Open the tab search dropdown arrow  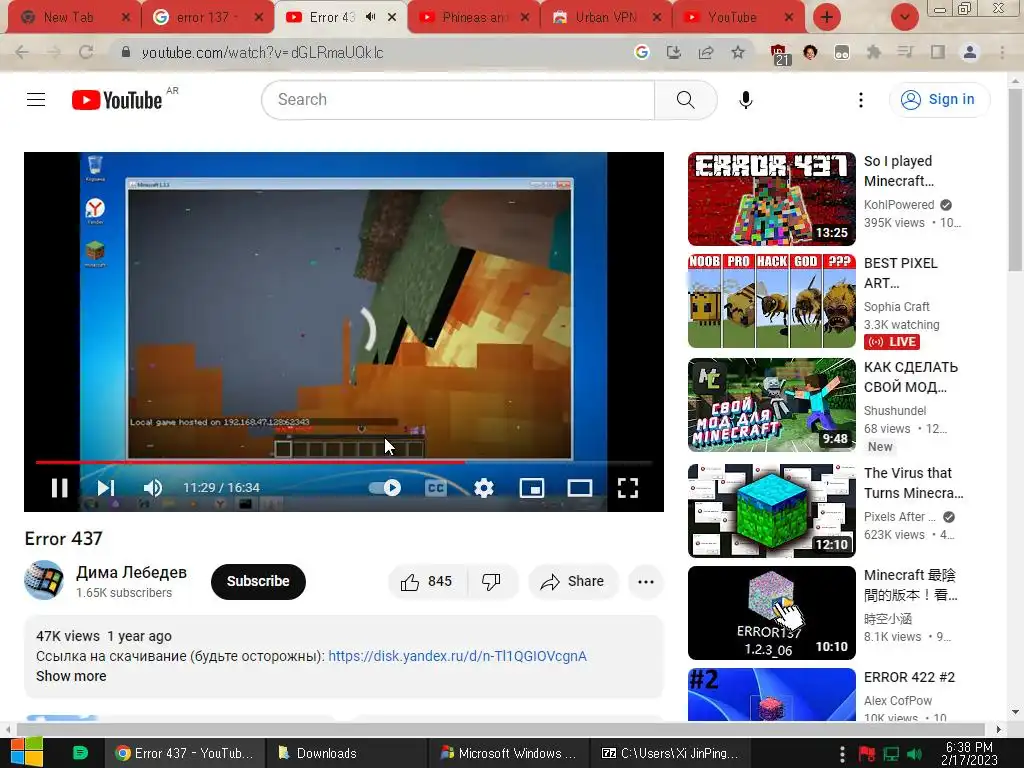point(904,17)
